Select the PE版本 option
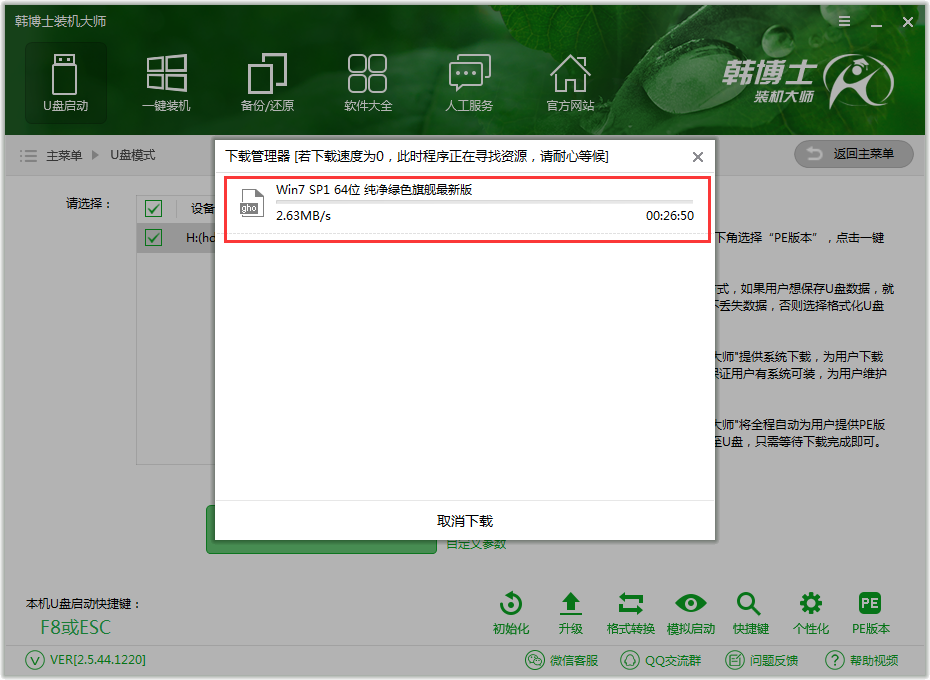This screenshot has height=680, width=930. click(x=871, y=614)
